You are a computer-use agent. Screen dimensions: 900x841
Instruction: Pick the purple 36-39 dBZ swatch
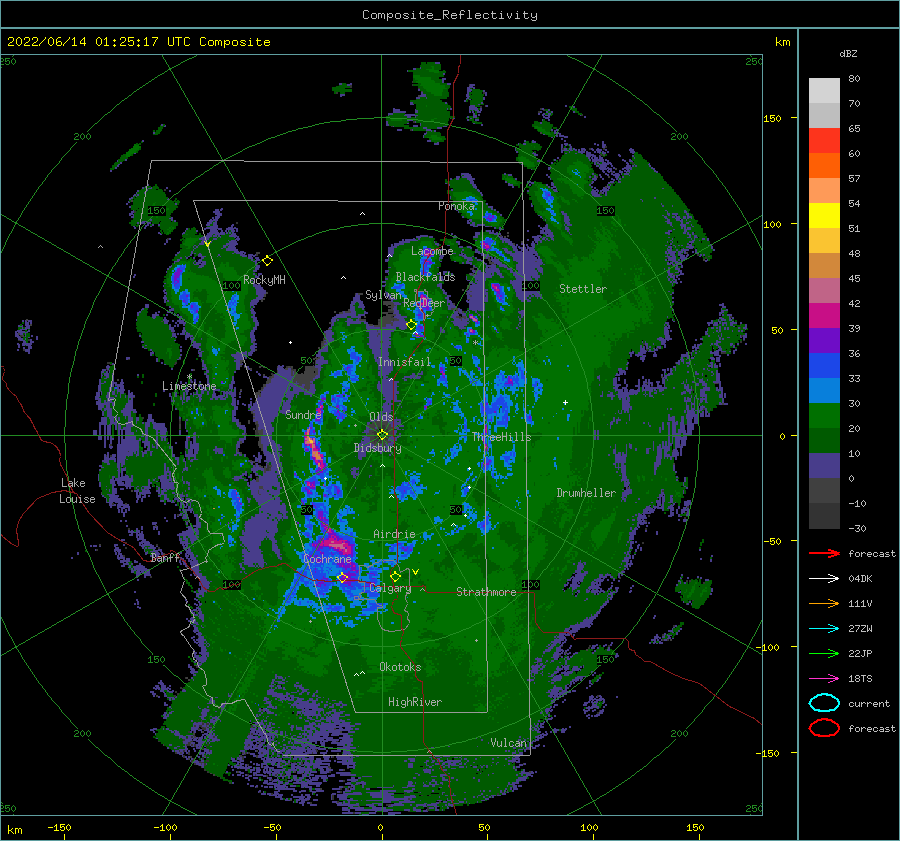pos(824,341)
